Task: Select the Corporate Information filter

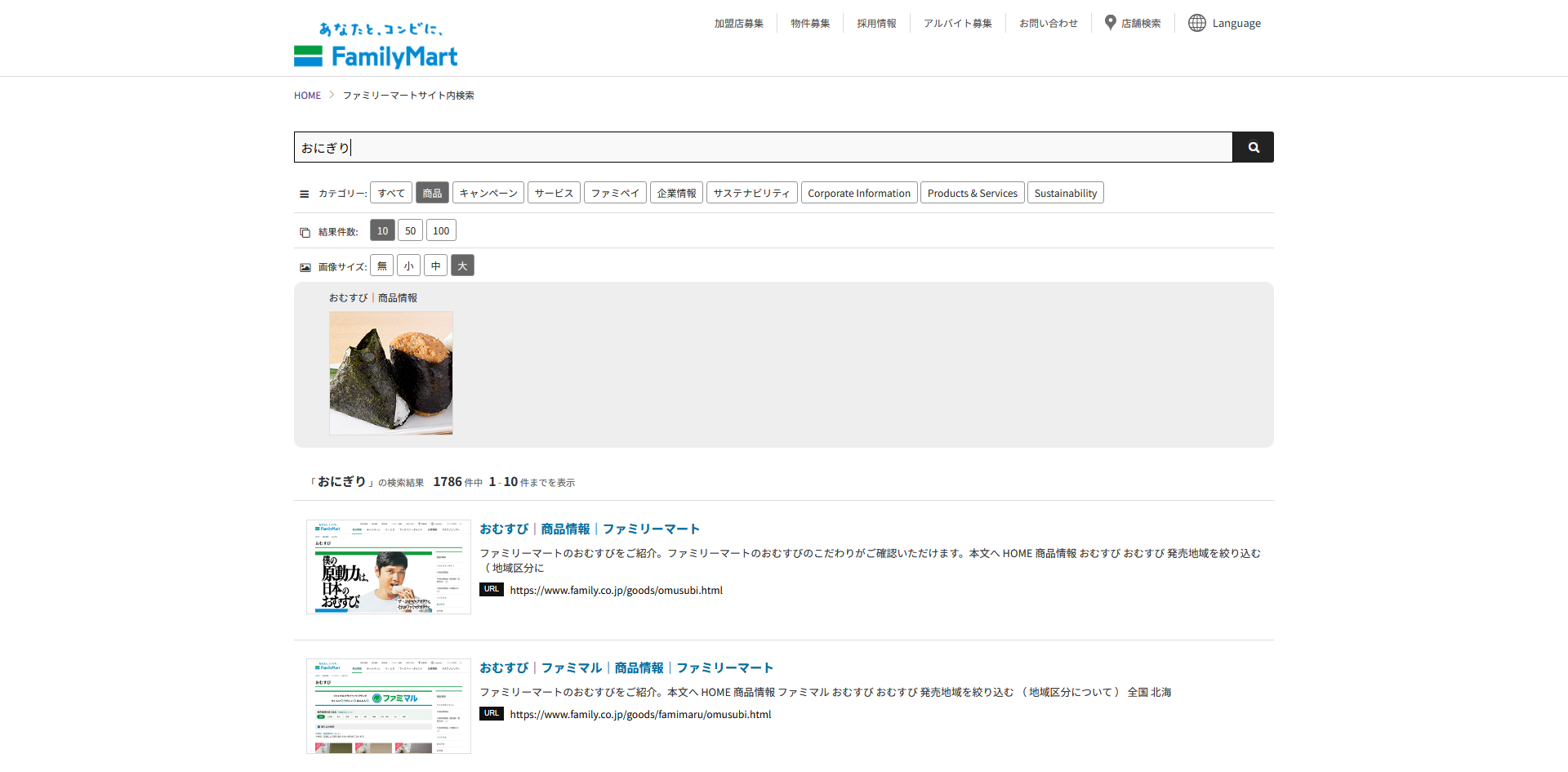Action: coord(858,193)
